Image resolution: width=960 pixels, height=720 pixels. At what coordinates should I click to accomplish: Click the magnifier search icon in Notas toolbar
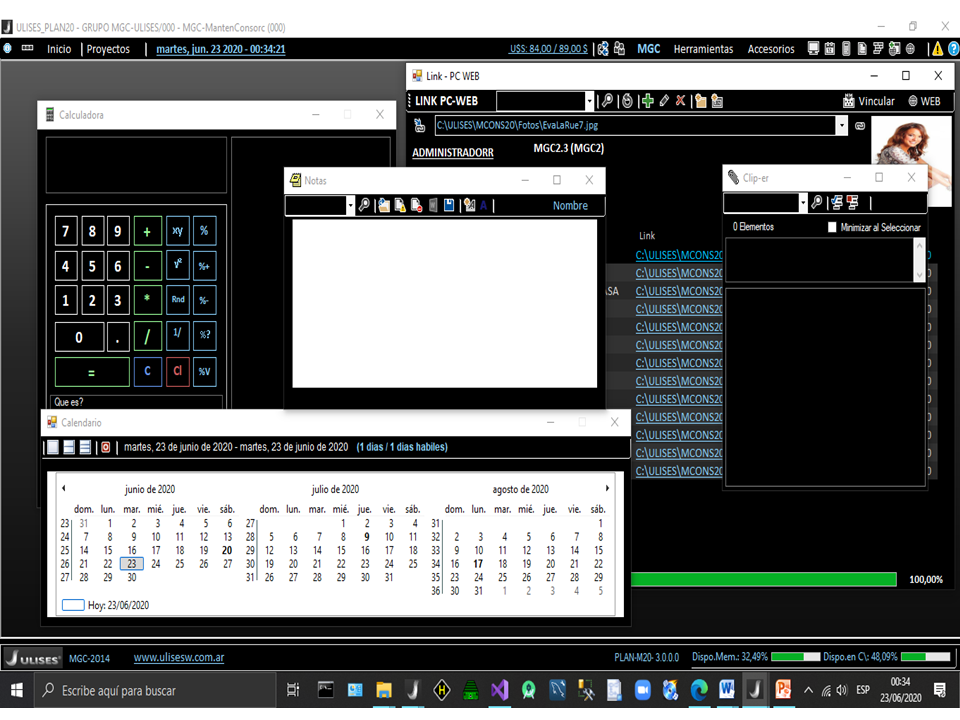[x=364, y=205]
